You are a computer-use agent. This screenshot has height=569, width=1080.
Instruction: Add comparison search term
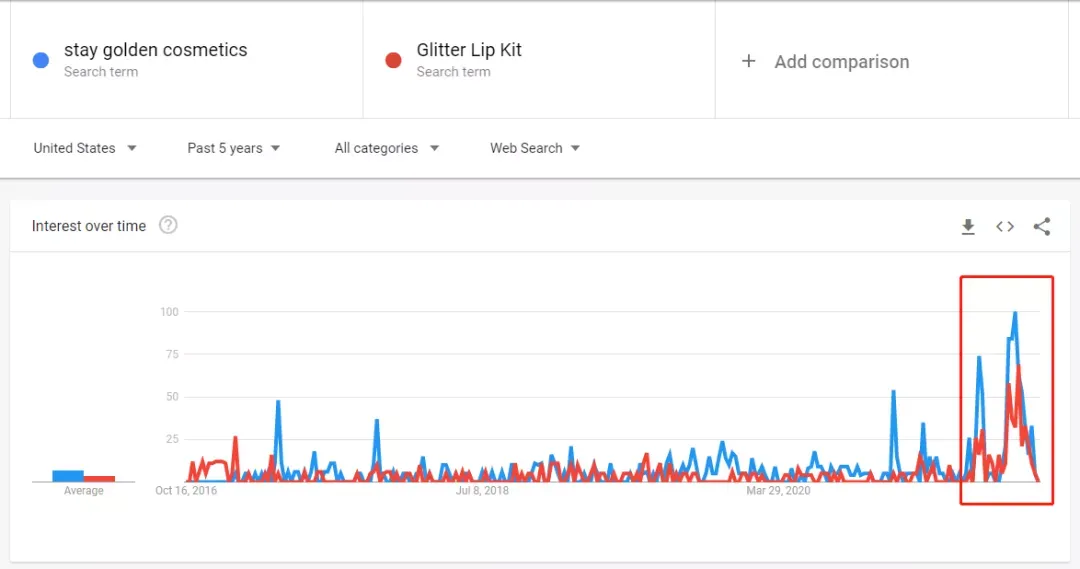tap(842, 62)
